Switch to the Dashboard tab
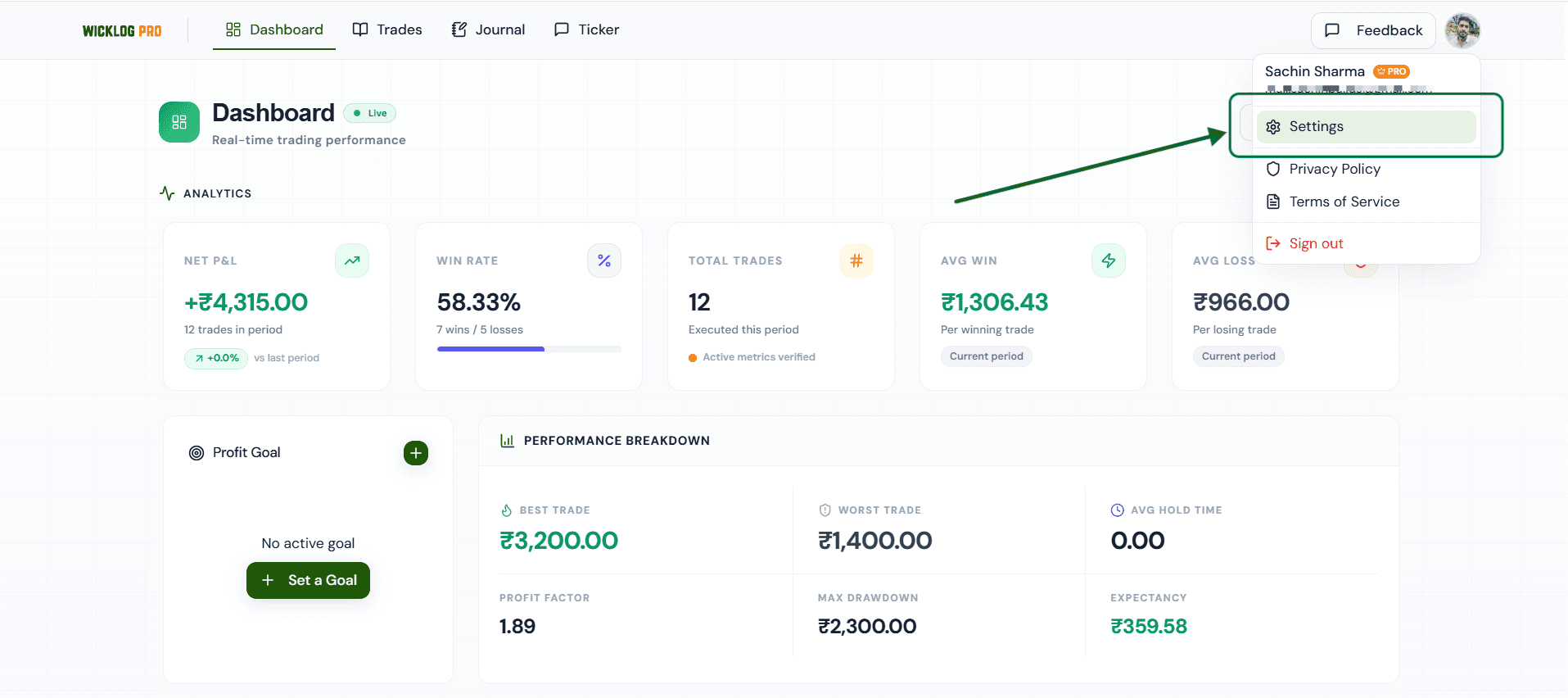 274,29
